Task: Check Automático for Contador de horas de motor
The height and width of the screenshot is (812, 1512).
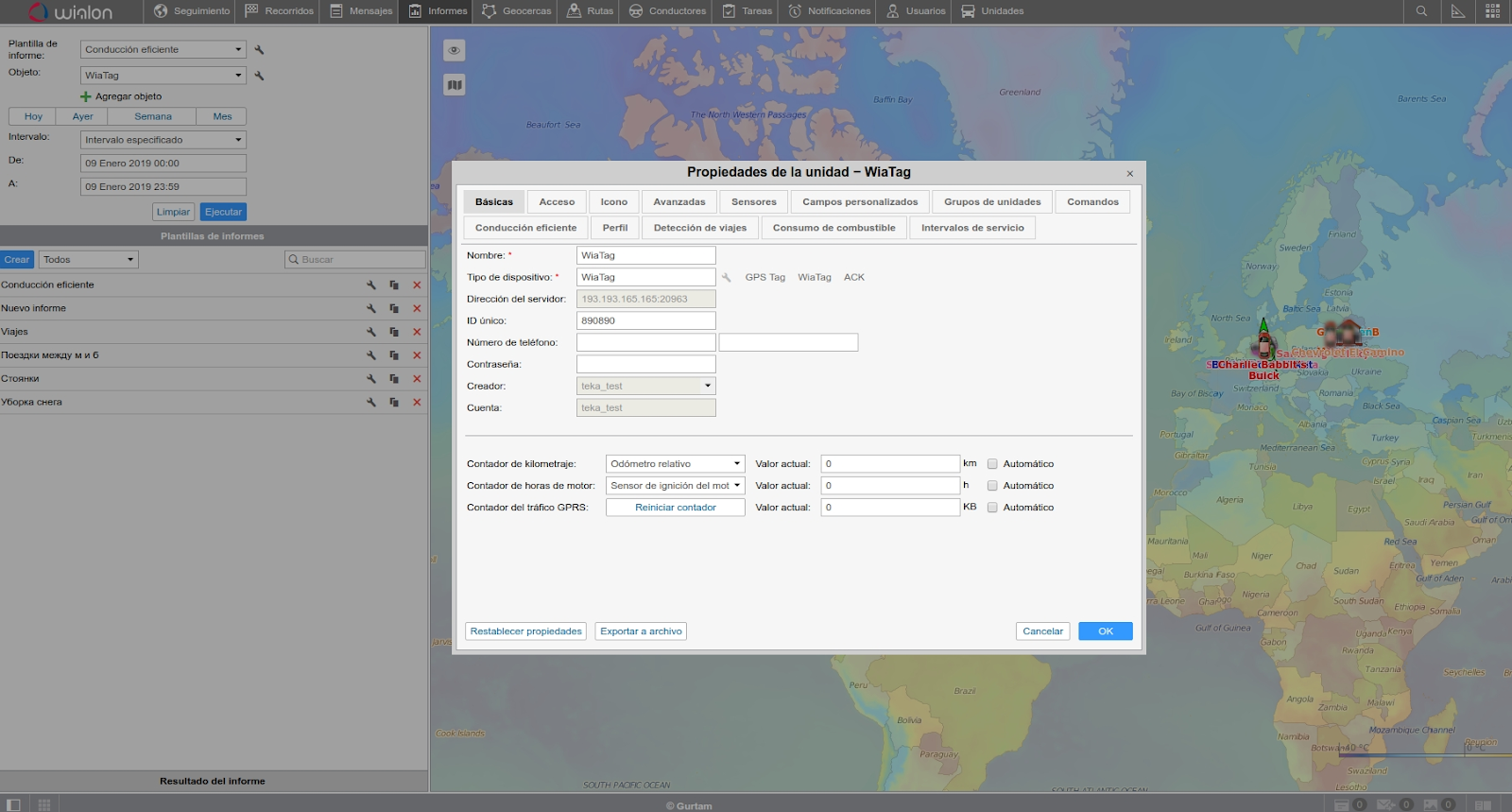Action: 992,486
